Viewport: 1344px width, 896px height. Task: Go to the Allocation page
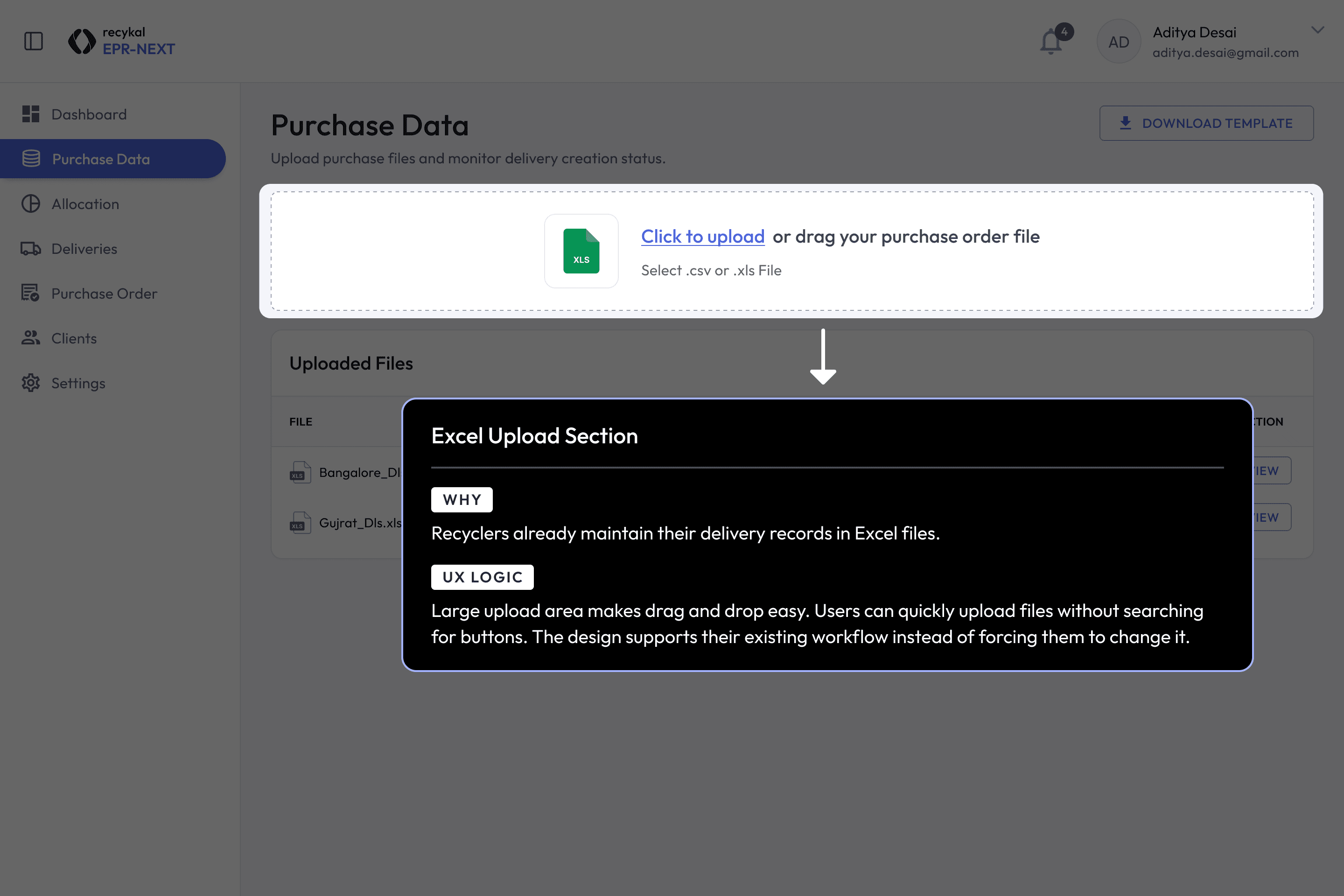coord(85,204)
